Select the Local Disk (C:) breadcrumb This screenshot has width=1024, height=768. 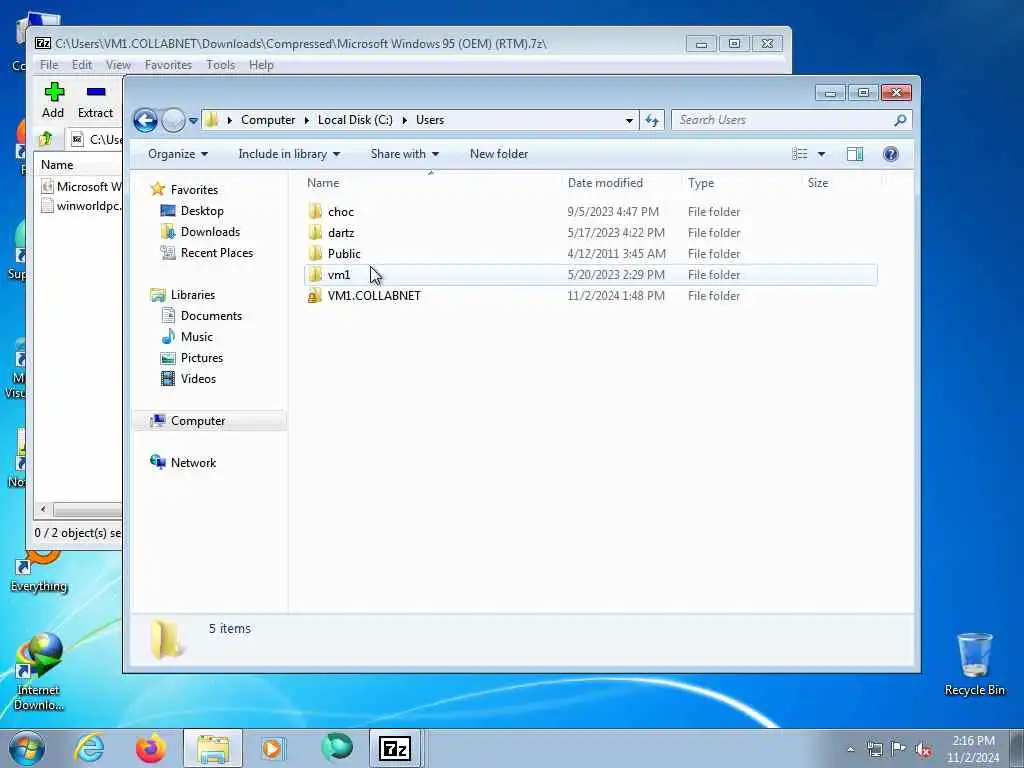[x=355, y=120]
